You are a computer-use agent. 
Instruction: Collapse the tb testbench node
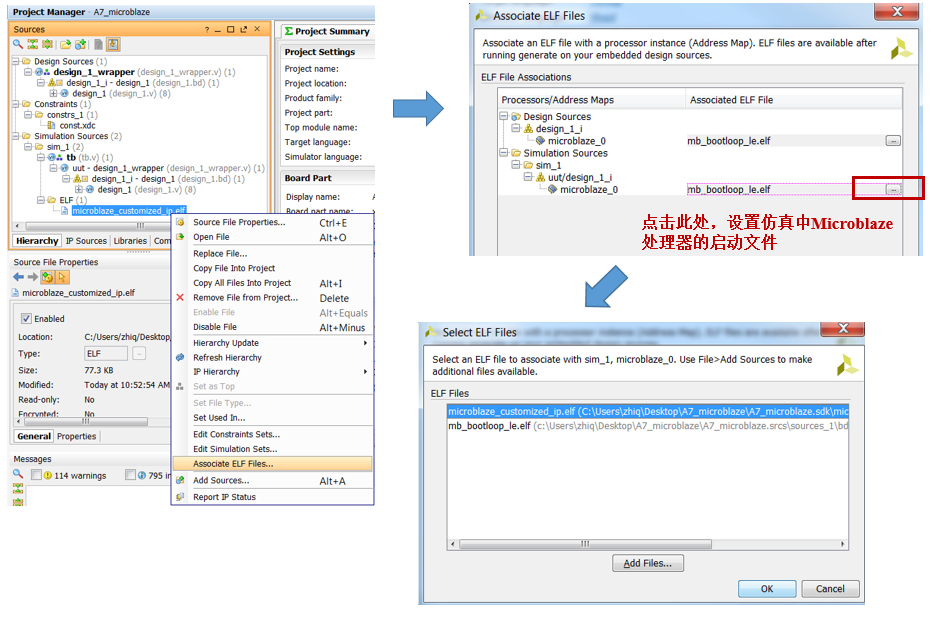[41, 157]
